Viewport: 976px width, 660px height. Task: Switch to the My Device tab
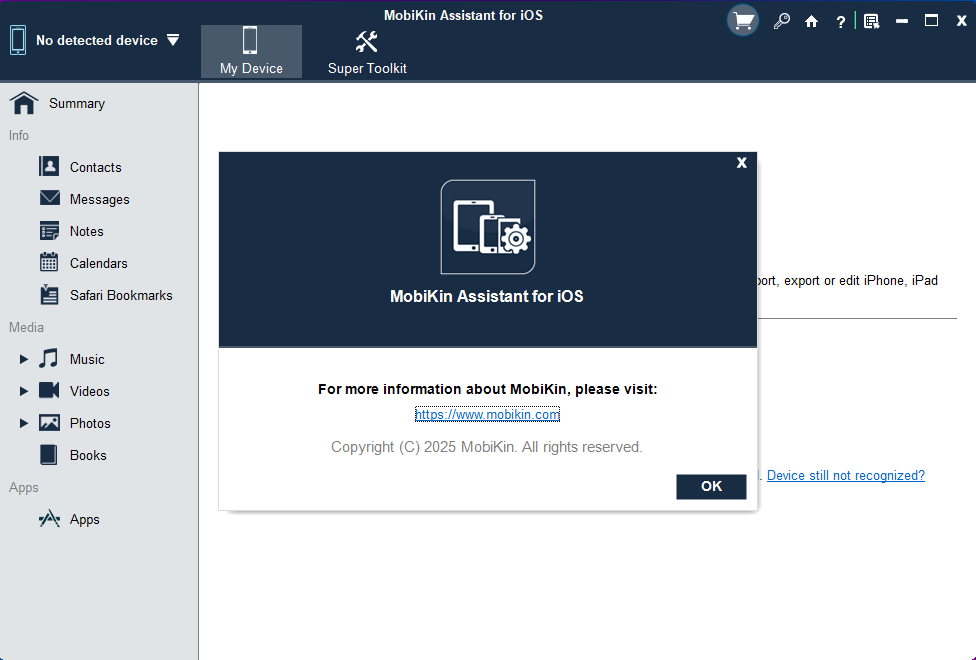point(251,52)
